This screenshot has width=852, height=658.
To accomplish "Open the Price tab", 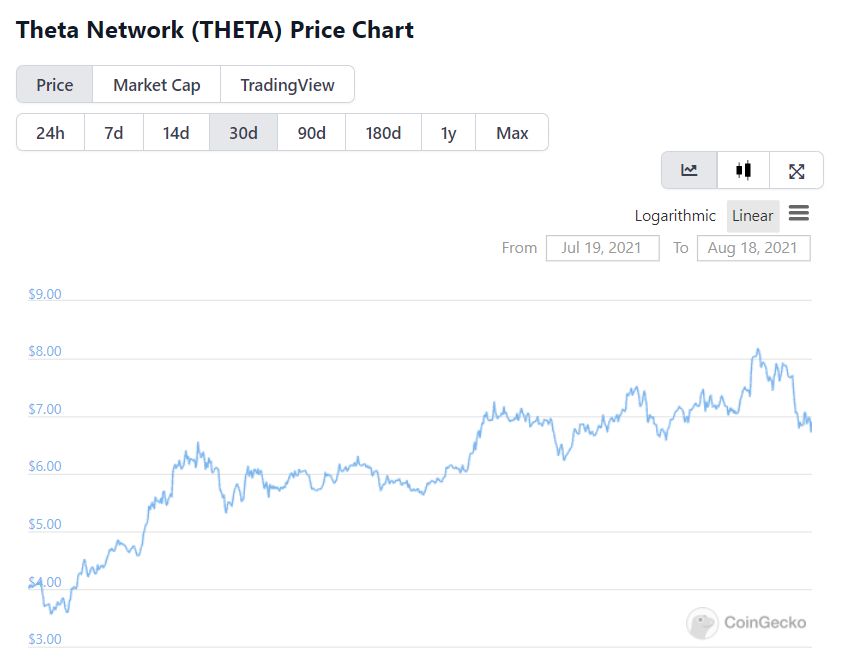I will (55, 85).
